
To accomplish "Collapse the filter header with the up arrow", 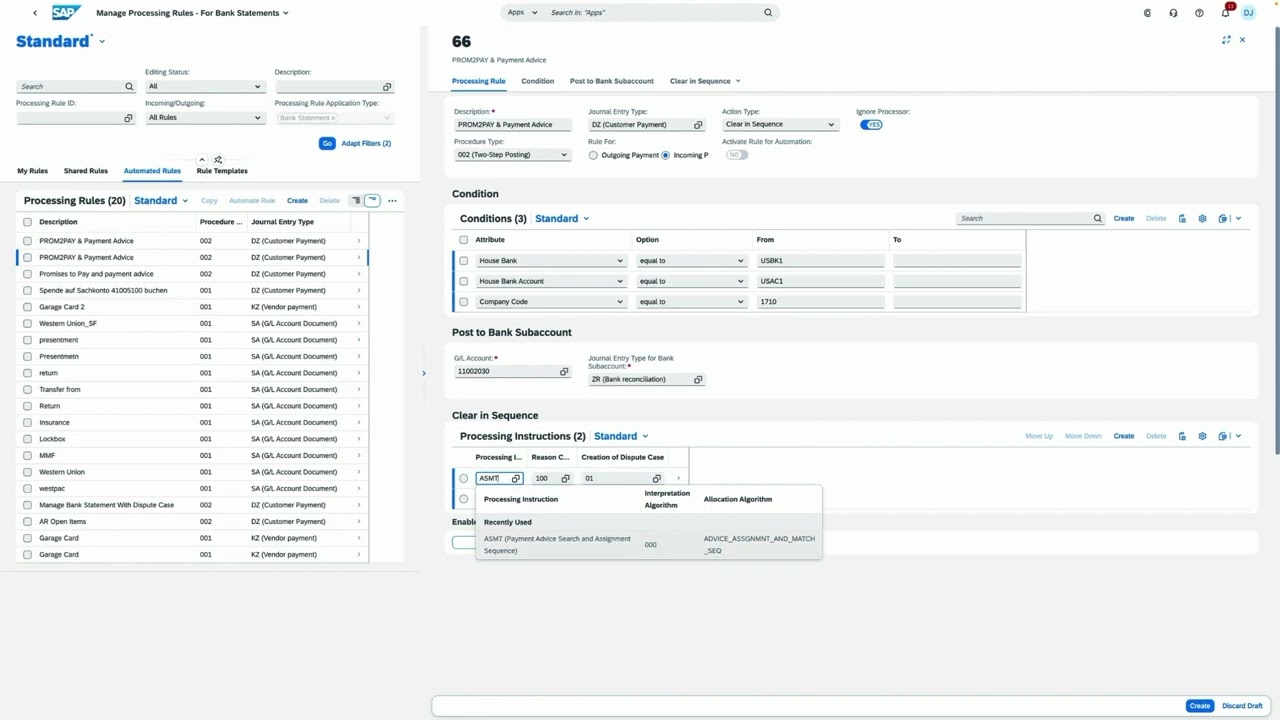I will click(x=202, y=160).
